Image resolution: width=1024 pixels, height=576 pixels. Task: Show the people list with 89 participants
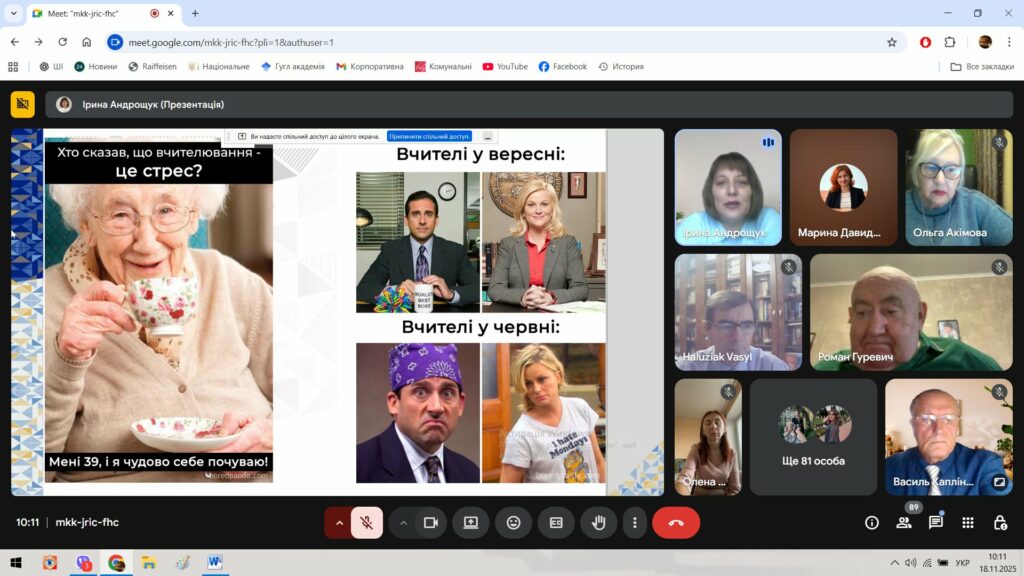[904, 522]
